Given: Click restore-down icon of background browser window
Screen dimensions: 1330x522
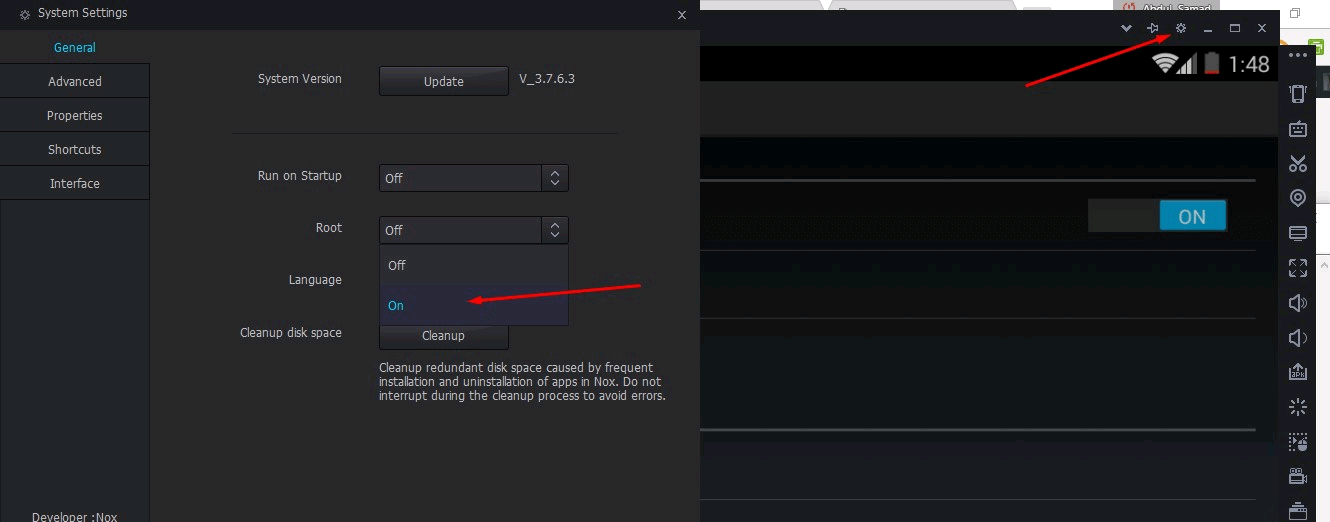Looking at the screenshot, I should click(x=1295, y=13).
